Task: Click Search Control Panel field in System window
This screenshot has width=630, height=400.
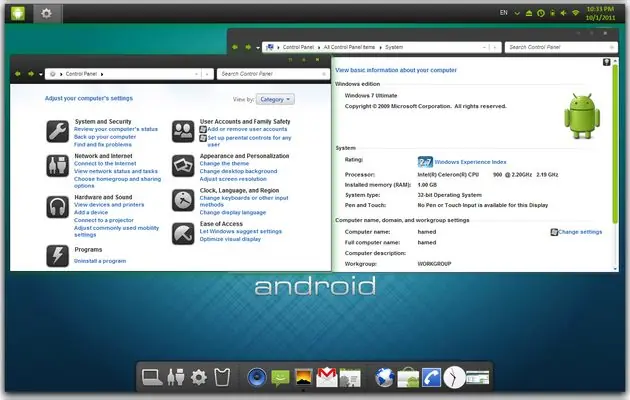Action: coord(561,47)
